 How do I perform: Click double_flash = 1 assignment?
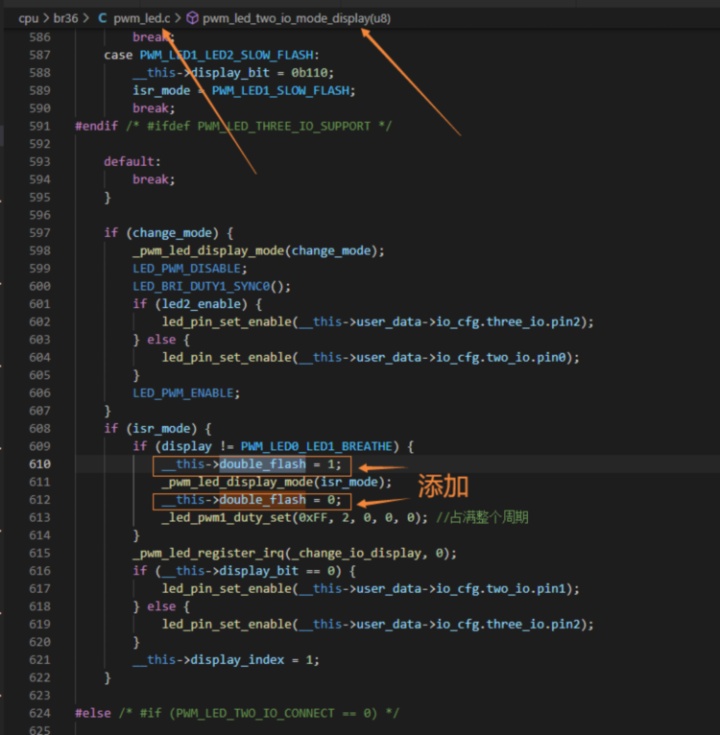[x=251, y=464]
